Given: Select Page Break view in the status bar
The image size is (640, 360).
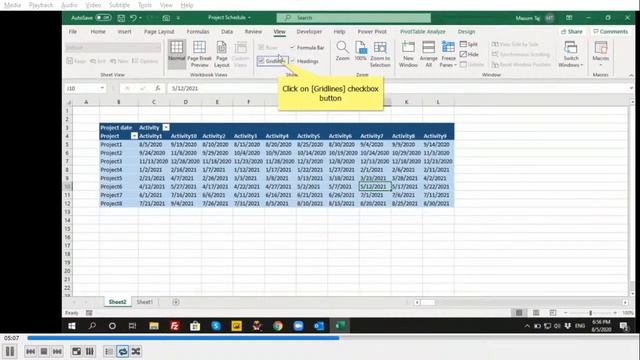Looking at the screenshot, I should pyautogui.click(x=553, y=313).
